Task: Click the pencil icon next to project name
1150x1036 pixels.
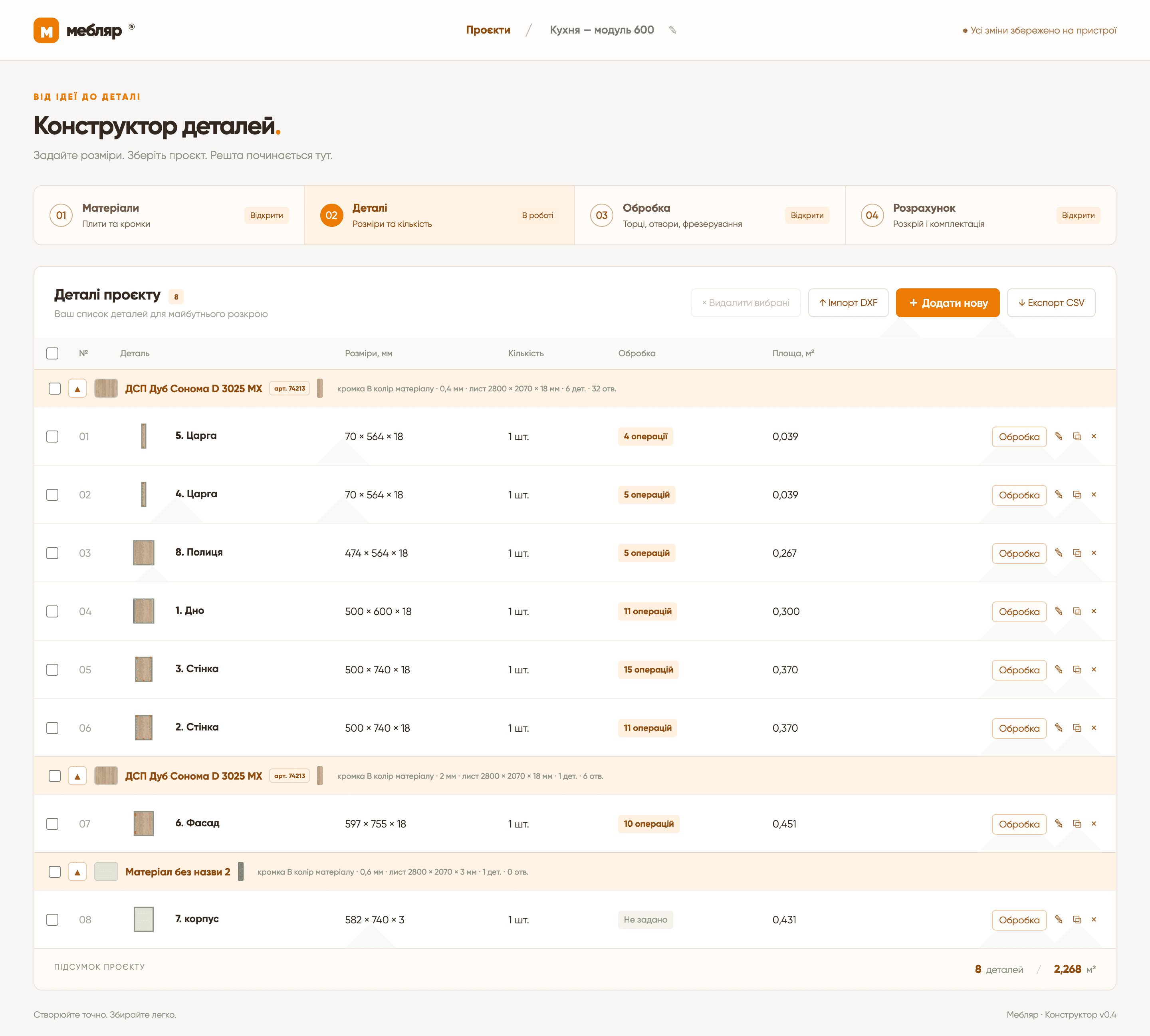Action: coord(672,30)
